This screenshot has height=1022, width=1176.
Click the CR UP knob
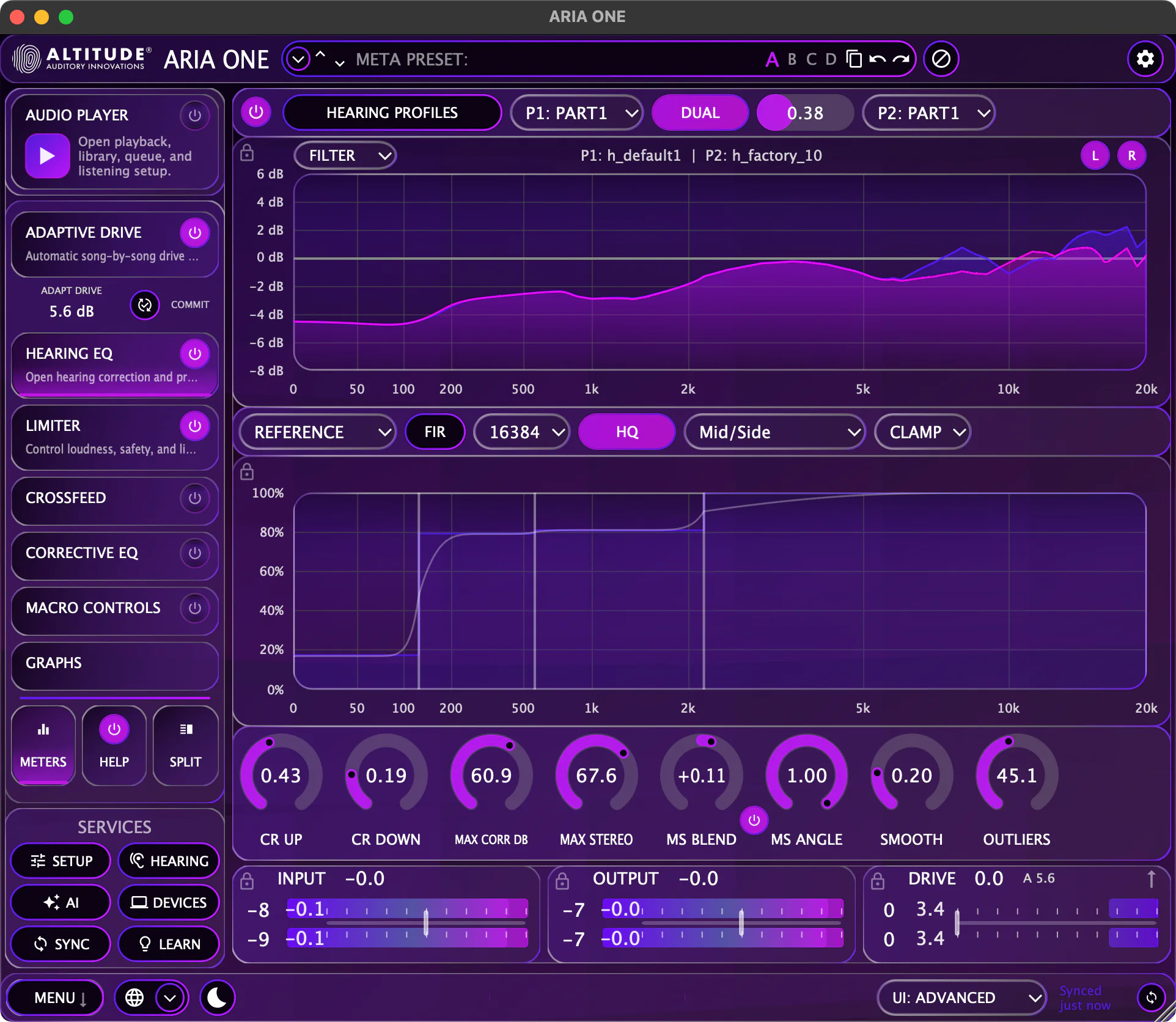[281, 775]
